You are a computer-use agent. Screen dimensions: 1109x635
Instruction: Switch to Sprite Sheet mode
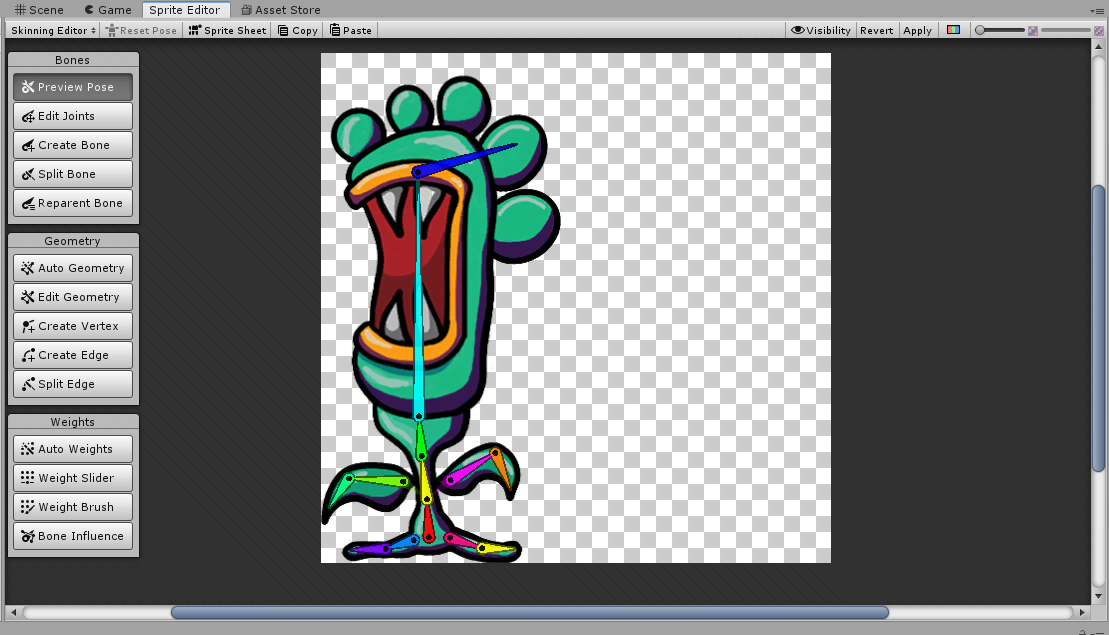pos(227,30)
